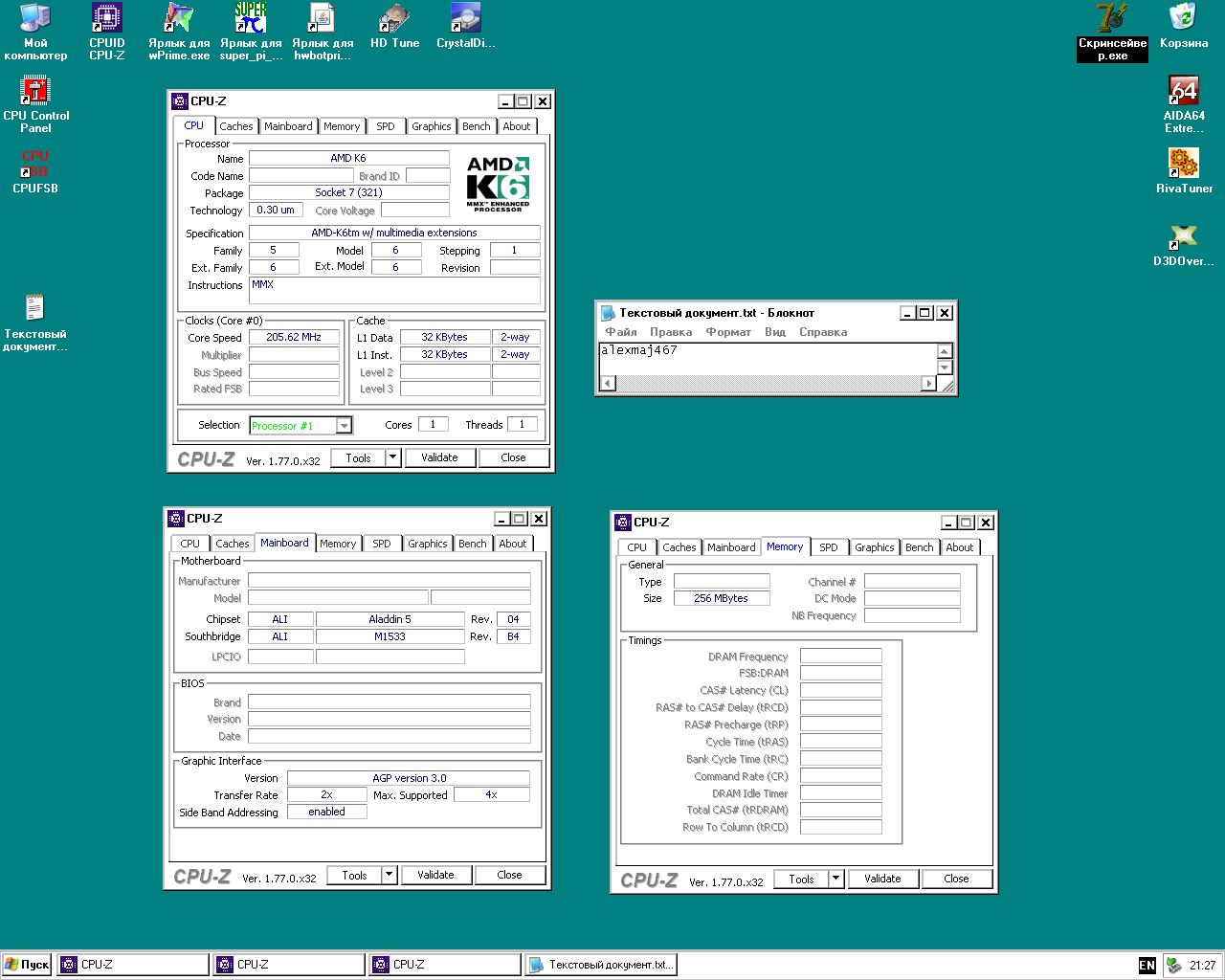Open CPU Control Panel desktop icon
This screenshot has width=1225, height=980.
coord(35,104)
